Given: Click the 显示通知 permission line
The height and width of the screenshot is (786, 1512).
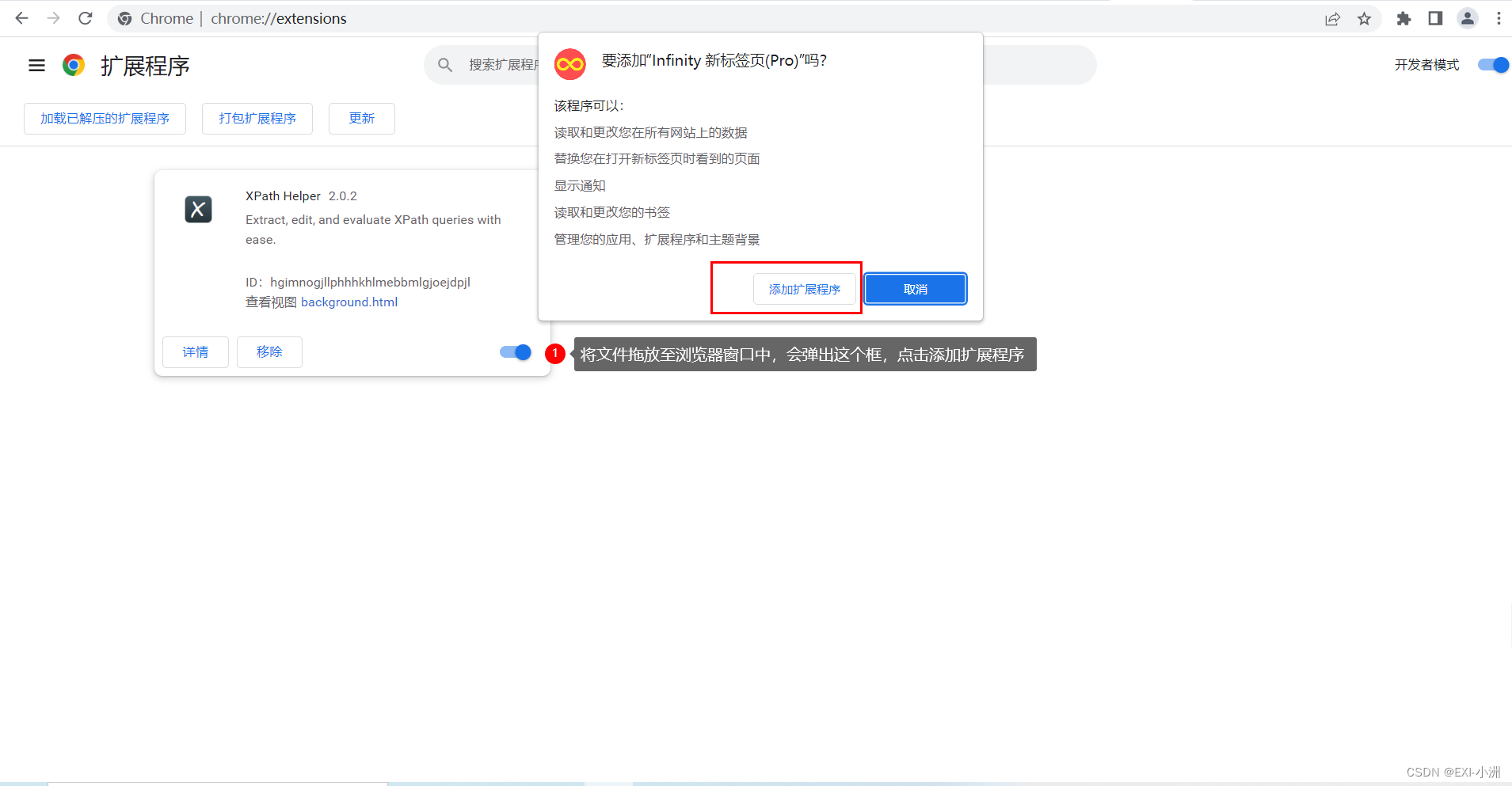Looking at the screenshot, I should [x=580, y=186].
